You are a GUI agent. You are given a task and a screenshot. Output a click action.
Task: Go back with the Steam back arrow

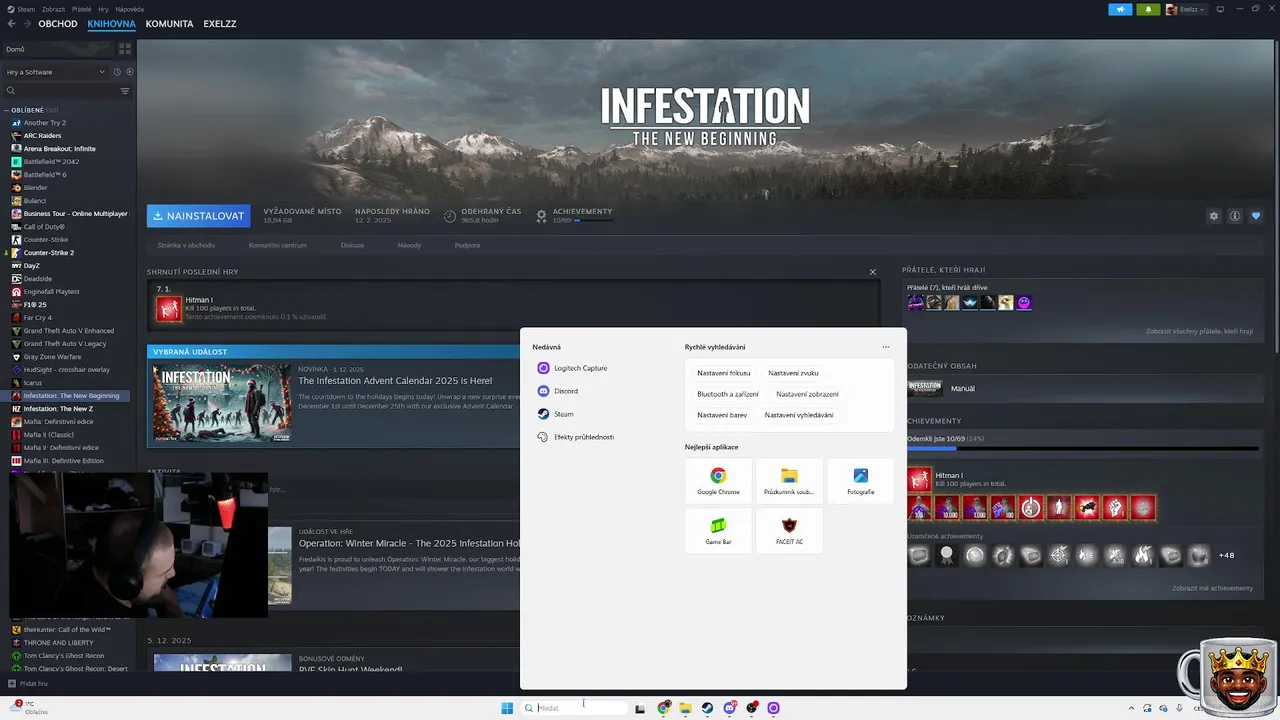pyautogui.click(x=11, y=23)
